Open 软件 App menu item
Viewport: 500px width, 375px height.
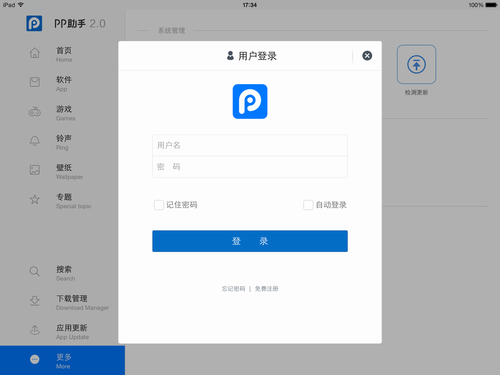64,84
